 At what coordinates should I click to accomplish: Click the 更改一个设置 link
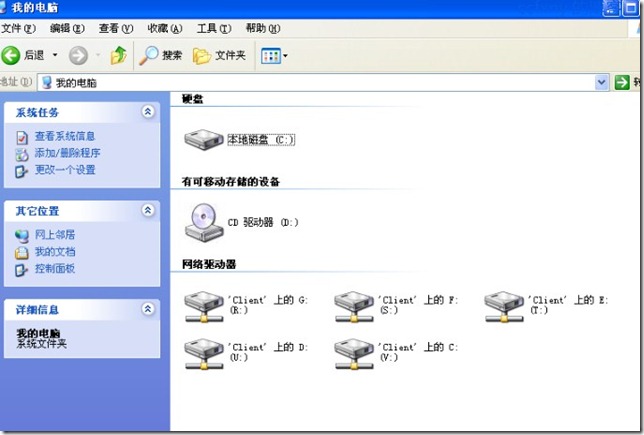click(65, 170)
